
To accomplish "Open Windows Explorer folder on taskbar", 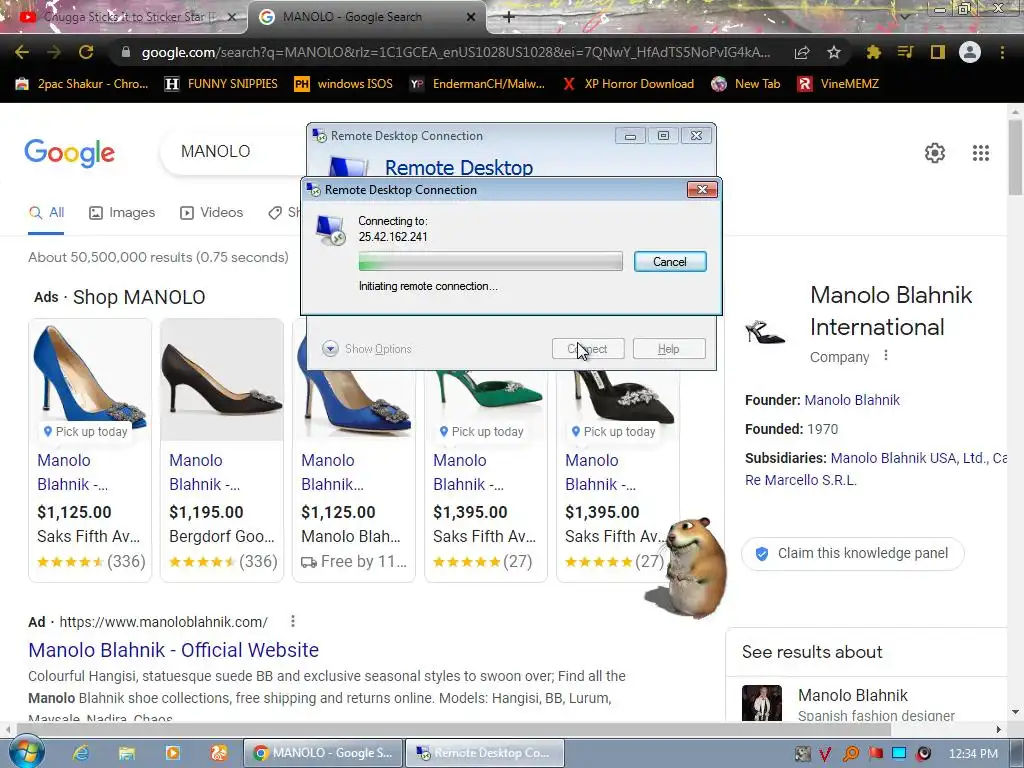I will point(126,753).
